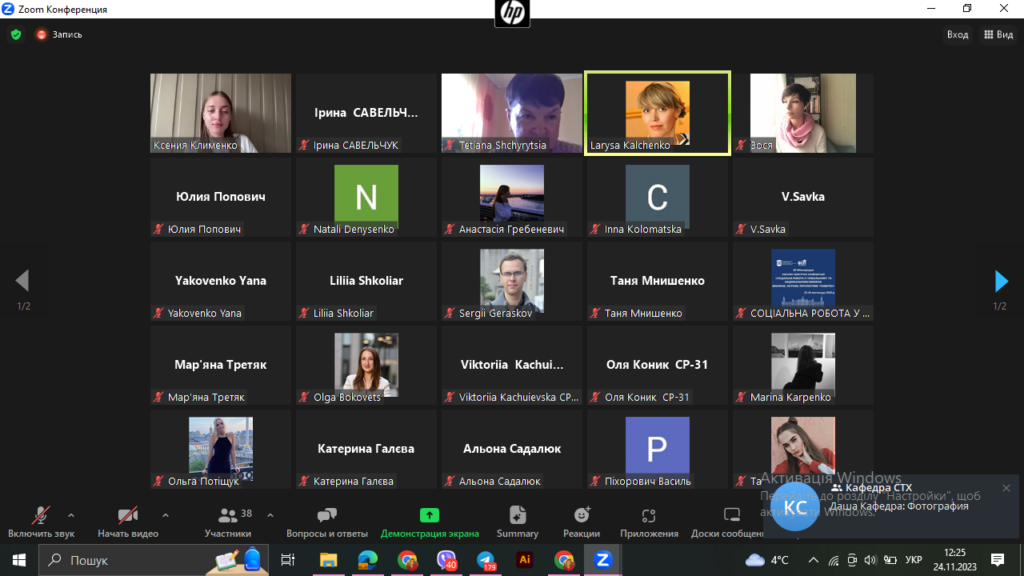1024x576 pixels.
Task: Open the Участники participants panel
Action: tap(228, 520)
